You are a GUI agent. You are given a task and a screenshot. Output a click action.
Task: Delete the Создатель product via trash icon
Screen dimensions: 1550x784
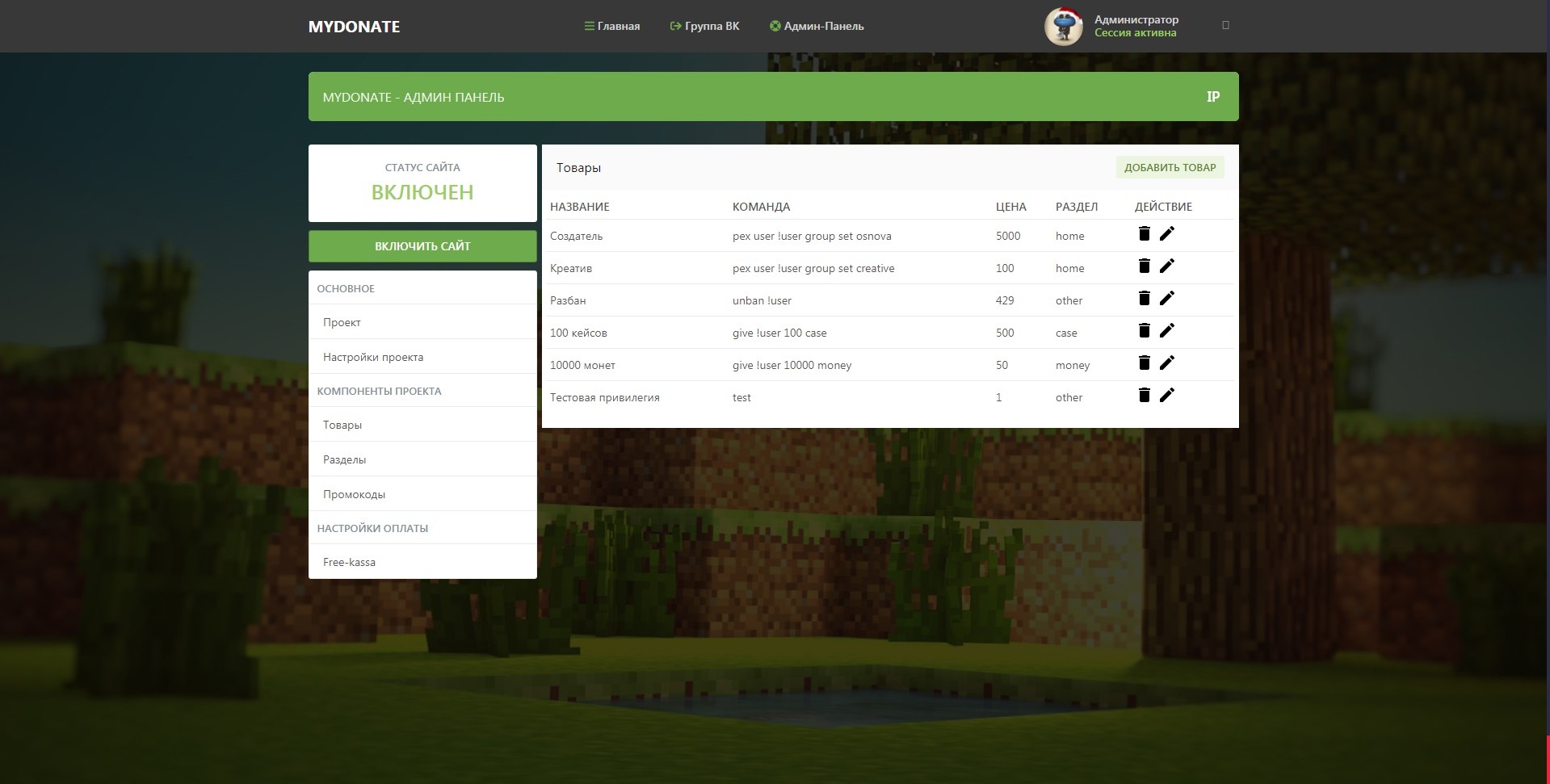click(1144, 233)
